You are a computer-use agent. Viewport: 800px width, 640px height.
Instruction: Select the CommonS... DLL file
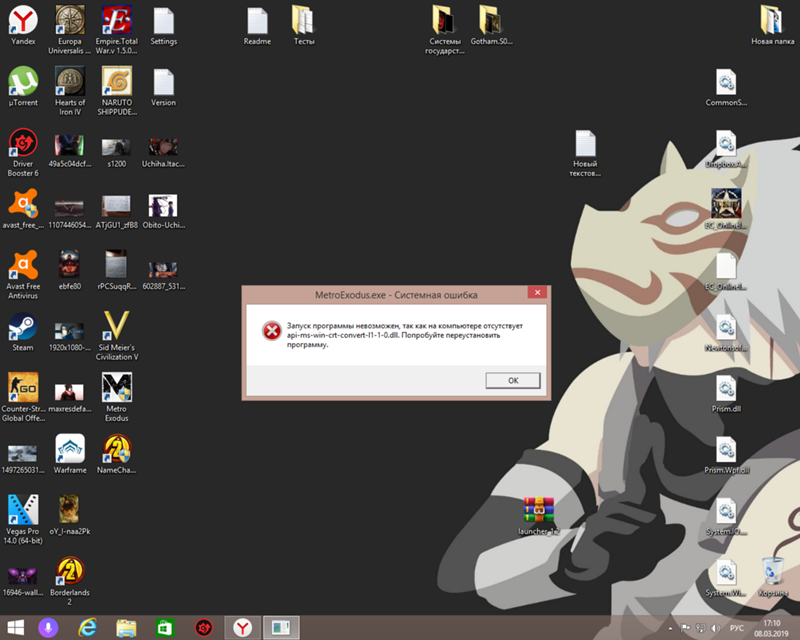[726, 87]
